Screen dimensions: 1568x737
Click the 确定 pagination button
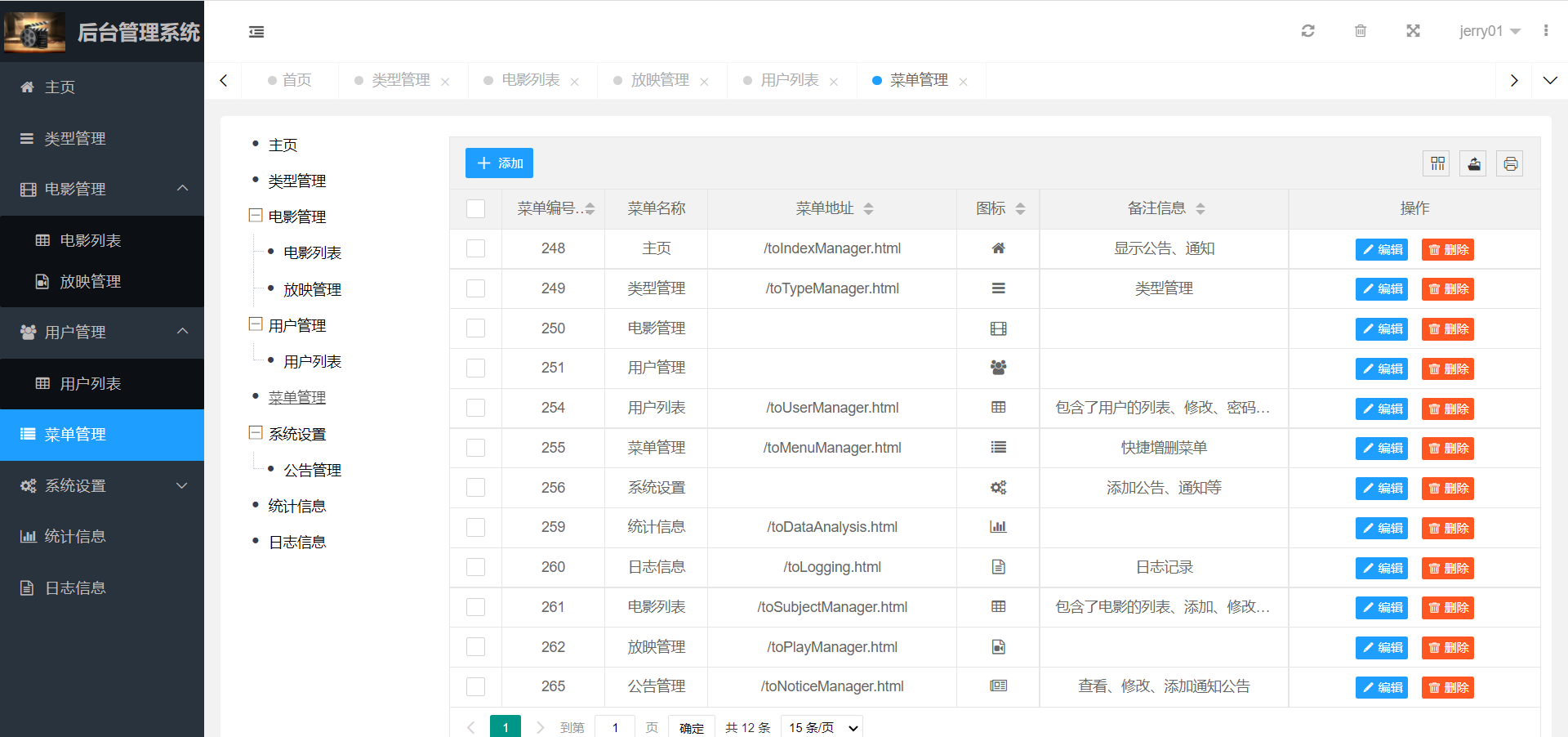coord(691,727)
